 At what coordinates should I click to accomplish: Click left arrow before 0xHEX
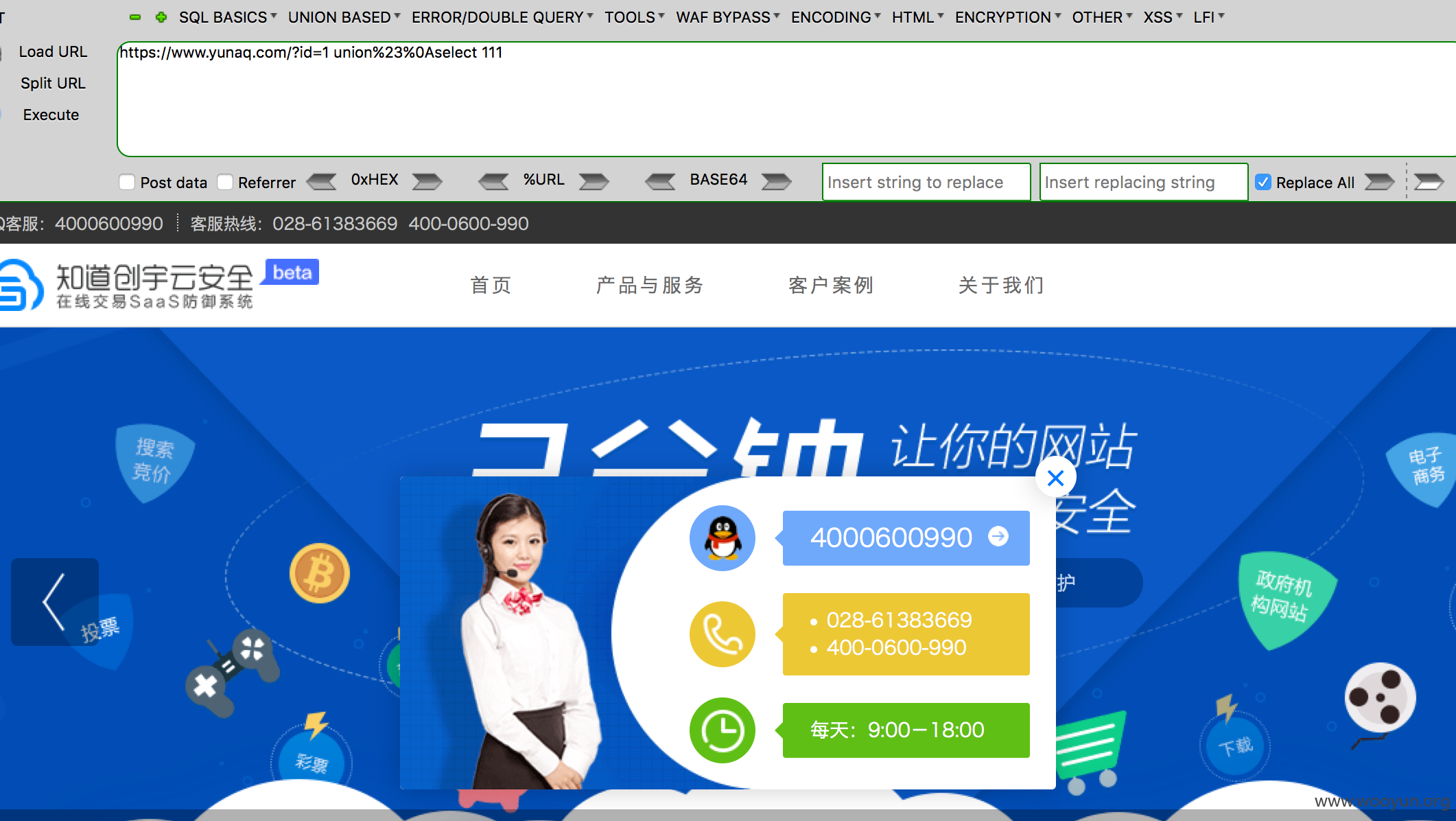321,181
